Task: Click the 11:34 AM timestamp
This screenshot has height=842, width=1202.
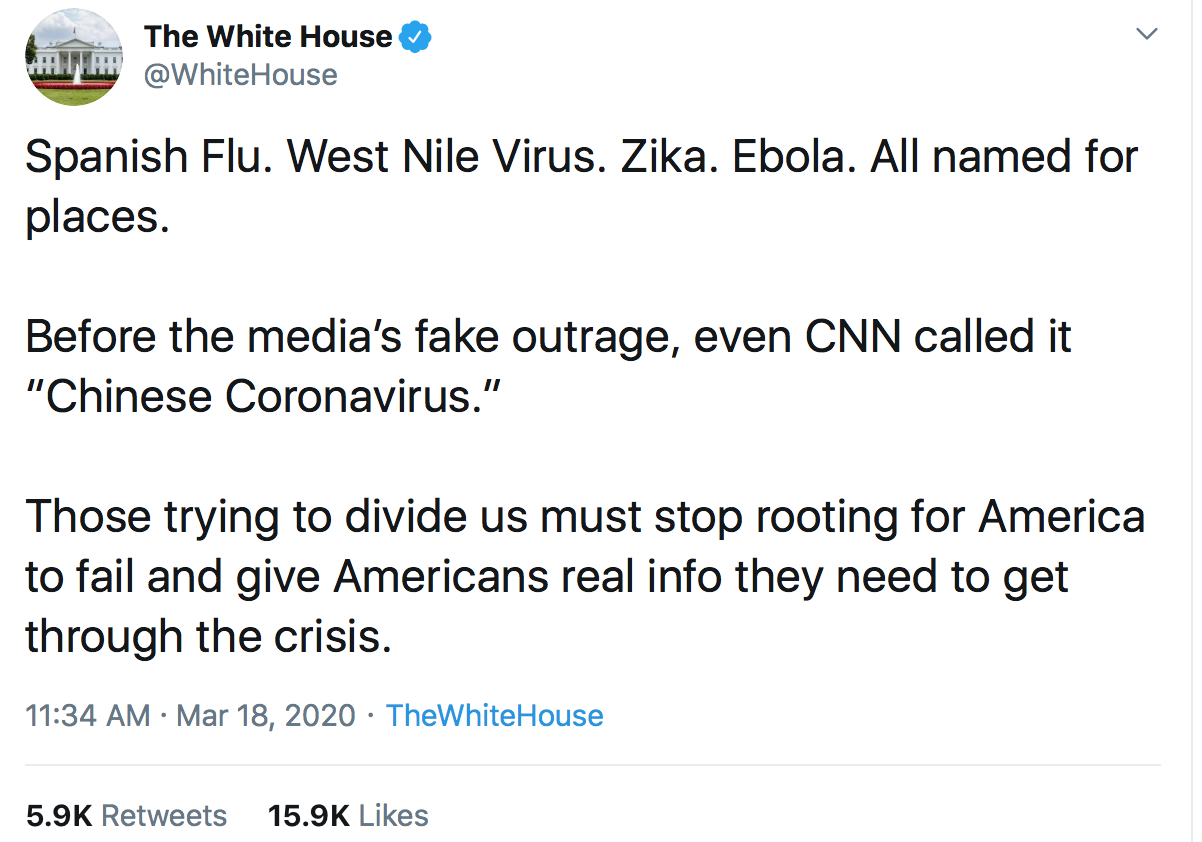Action: pyautogui.click(x=88, y=716)
